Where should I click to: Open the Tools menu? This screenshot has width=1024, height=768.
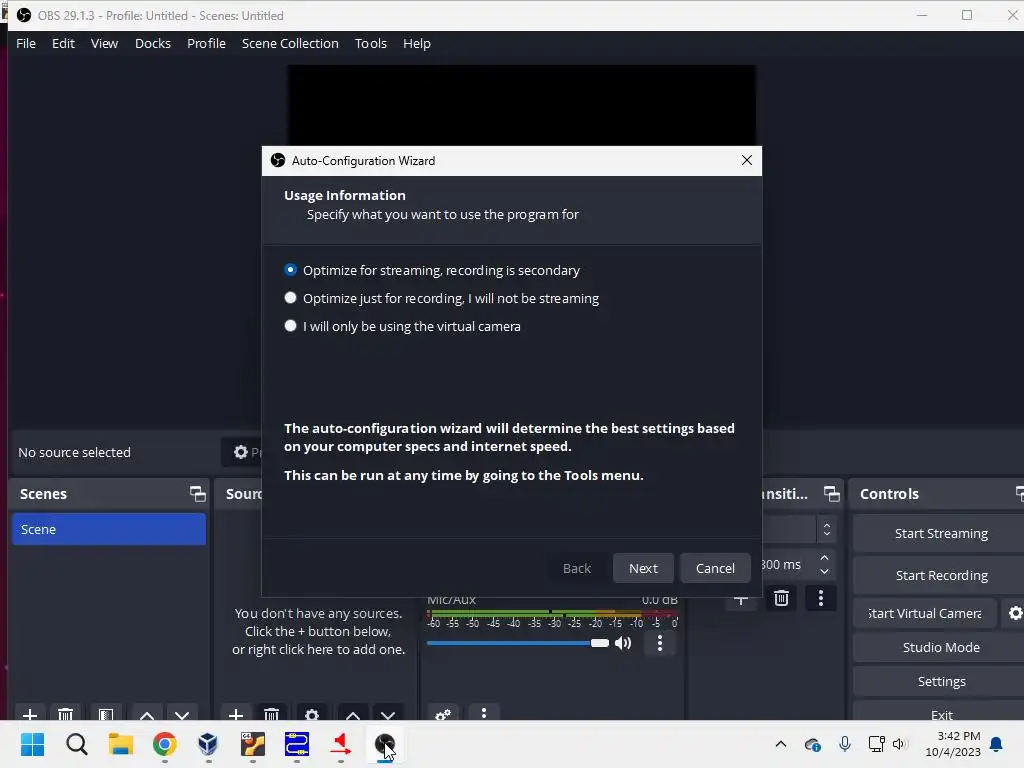click(371, 44)
